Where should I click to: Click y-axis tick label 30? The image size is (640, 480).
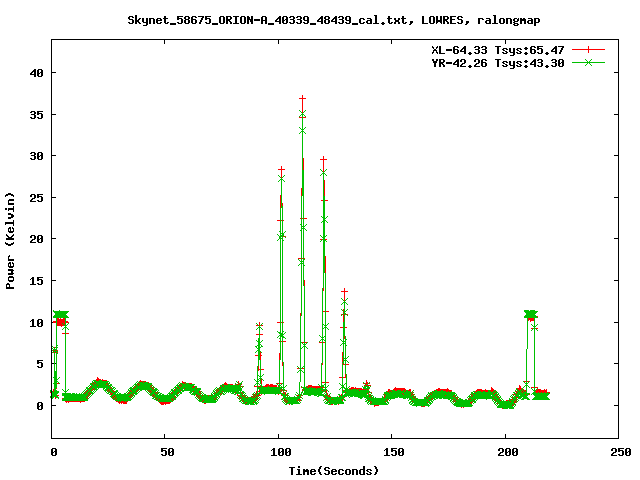point(36,156)
